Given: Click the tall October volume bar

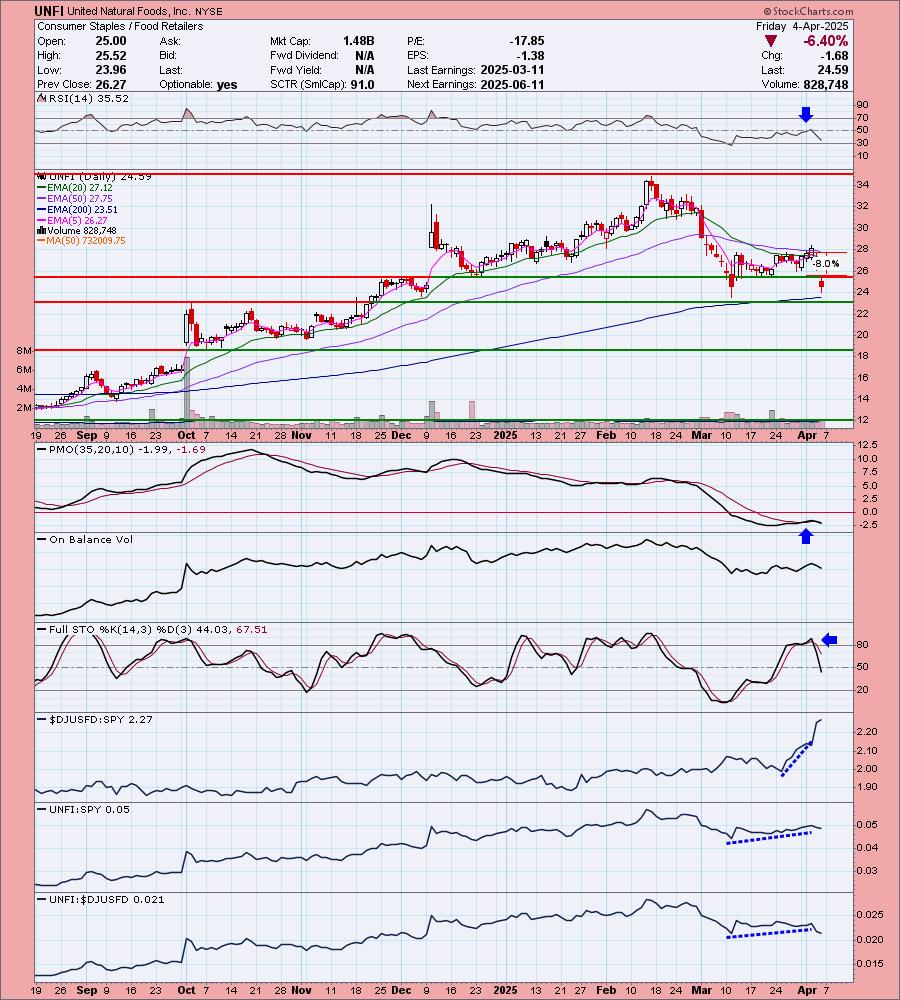Looking at the screenshot, I should pyautogui.click(x=187, y=391).
